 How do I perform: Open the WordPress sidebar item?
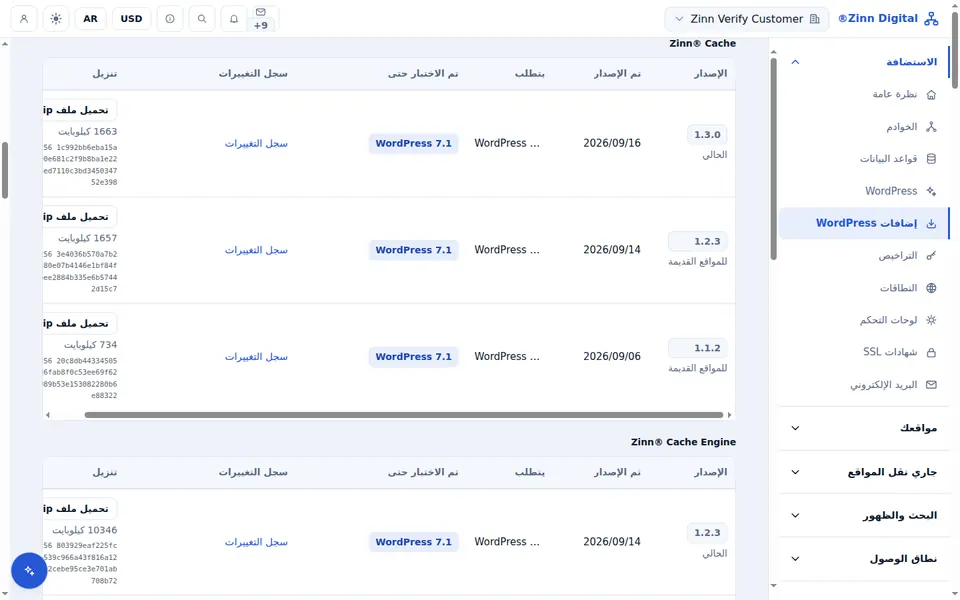click(864, 191)
